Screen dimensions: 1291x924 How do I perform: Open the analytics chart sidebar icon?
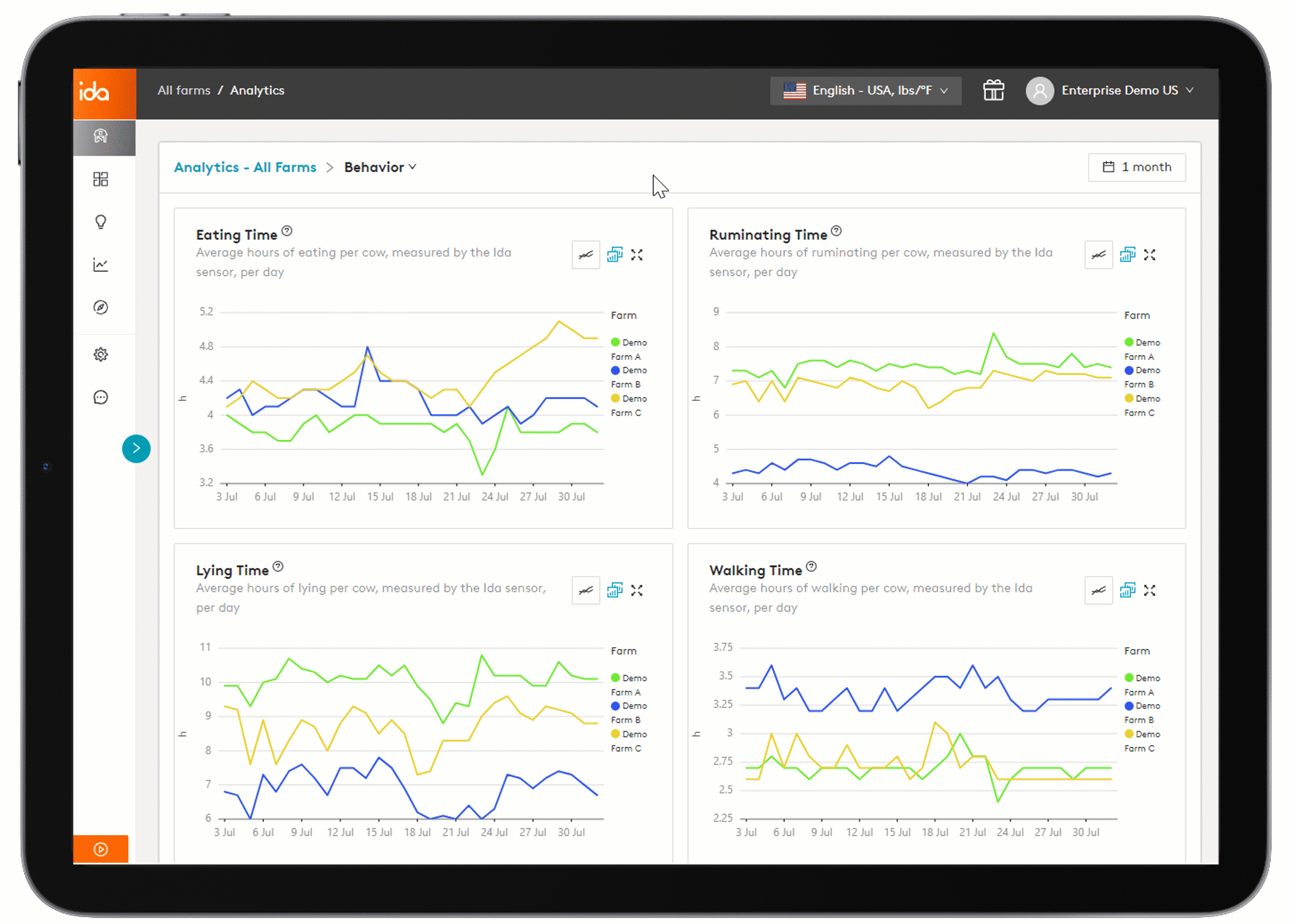(101, 265)
